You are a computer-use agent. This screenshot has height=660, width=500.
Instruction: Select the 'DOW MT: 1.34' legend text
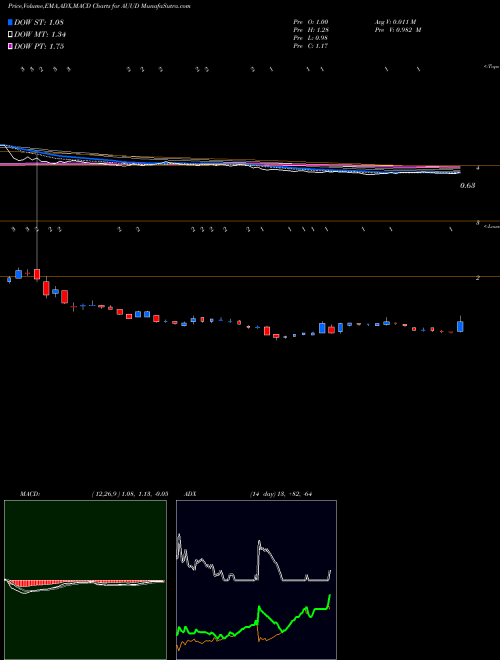(40, 35)
